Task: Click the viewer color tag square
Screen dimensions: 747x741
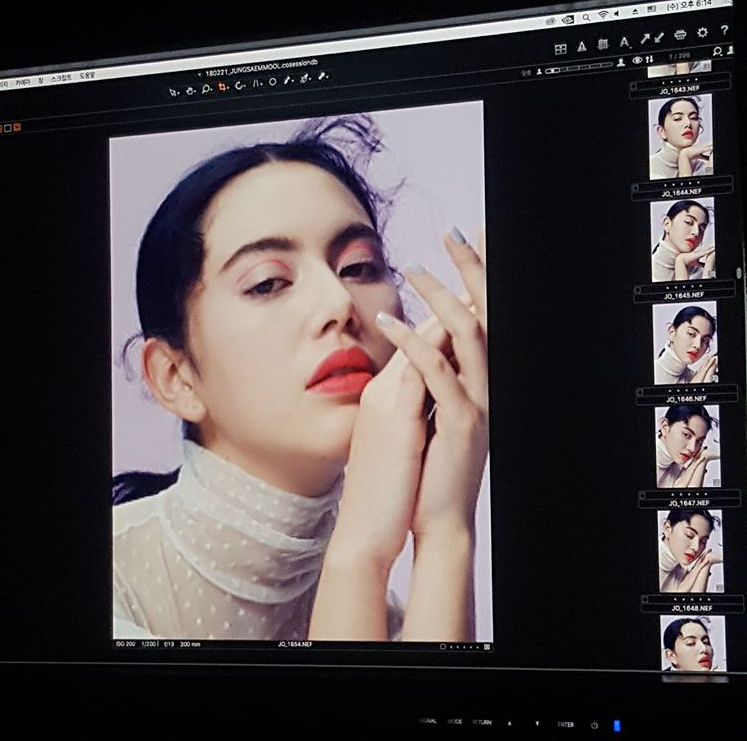Action: pos(443,647)
